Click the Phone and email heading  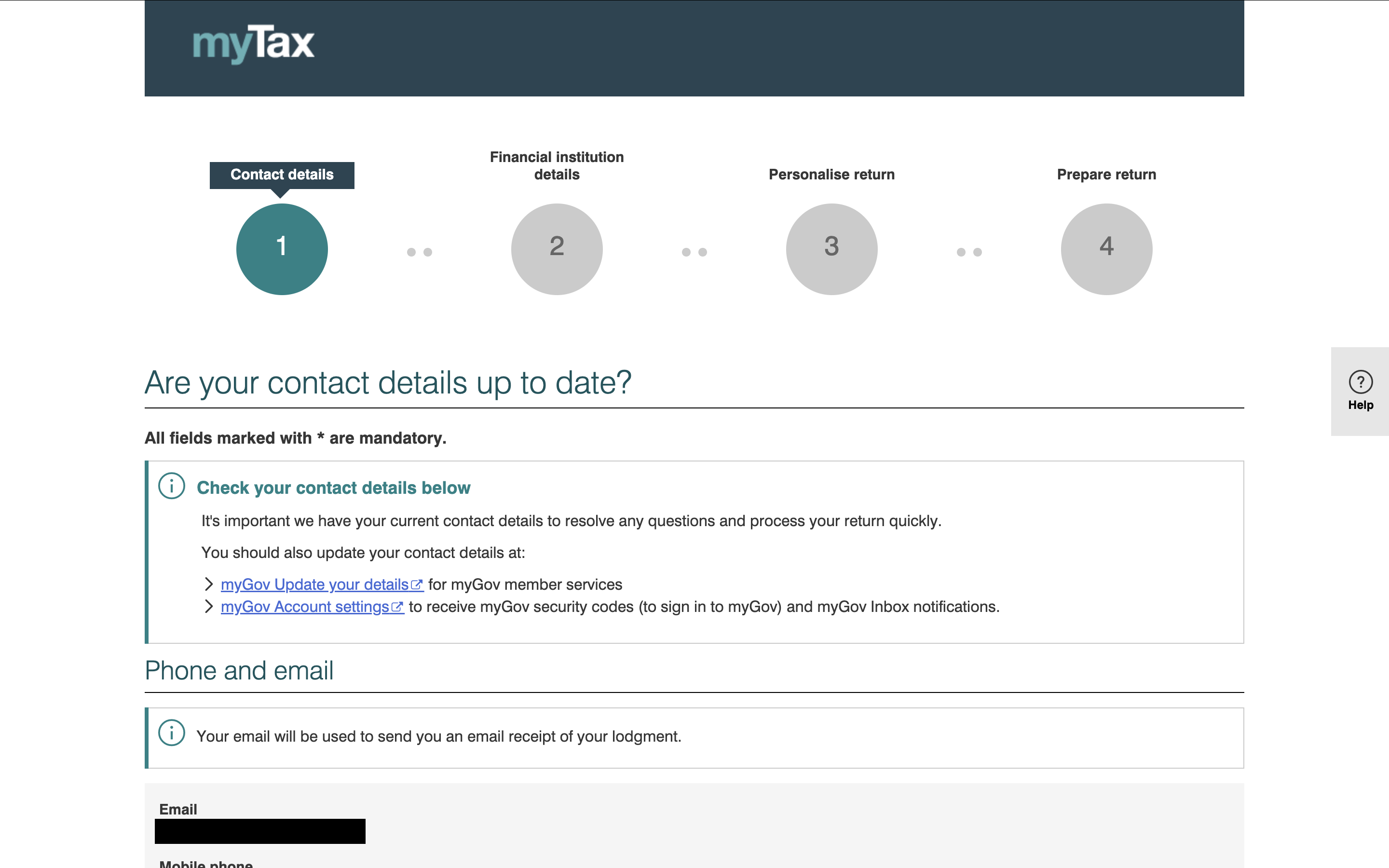point(239,670)
